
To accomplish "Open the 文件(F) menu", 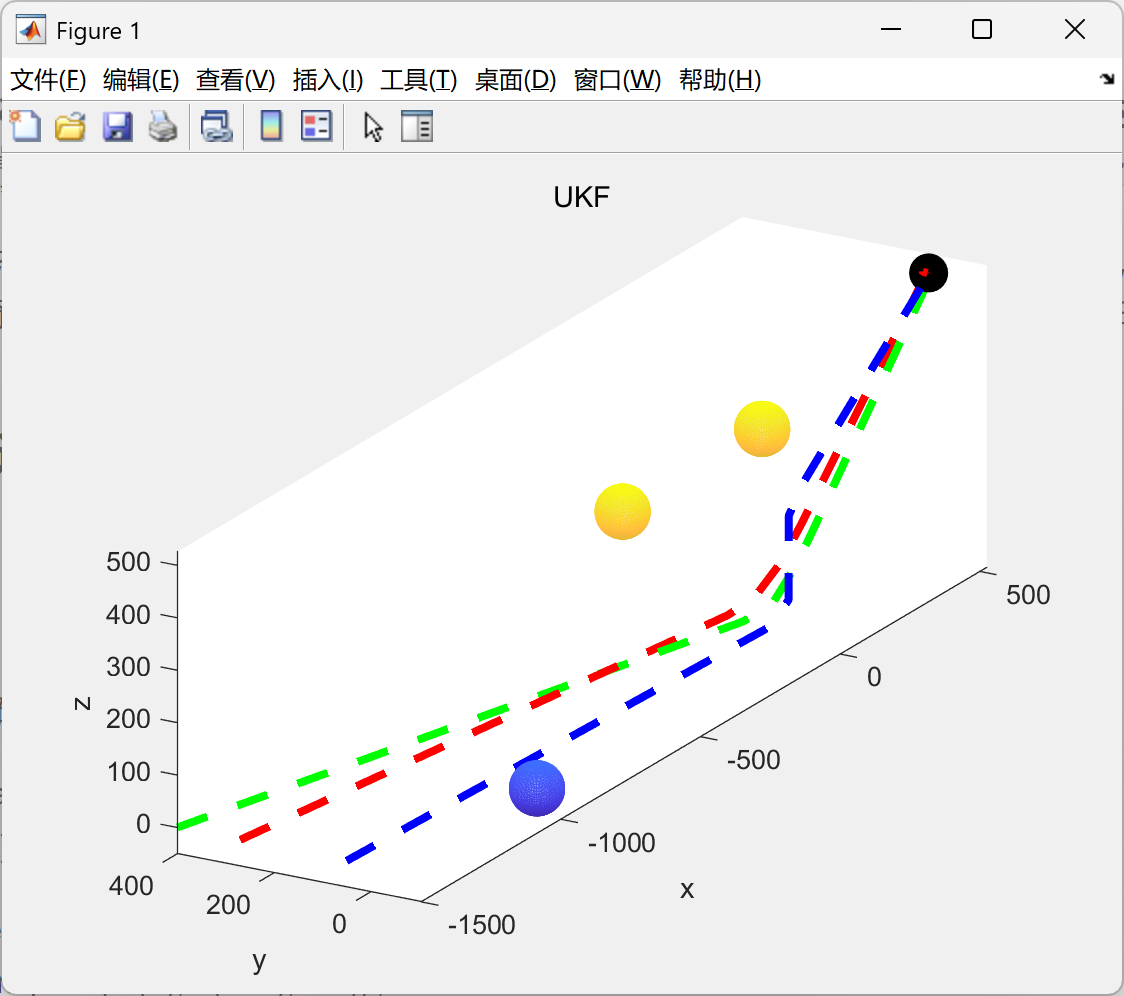I will tap(48, 80).
